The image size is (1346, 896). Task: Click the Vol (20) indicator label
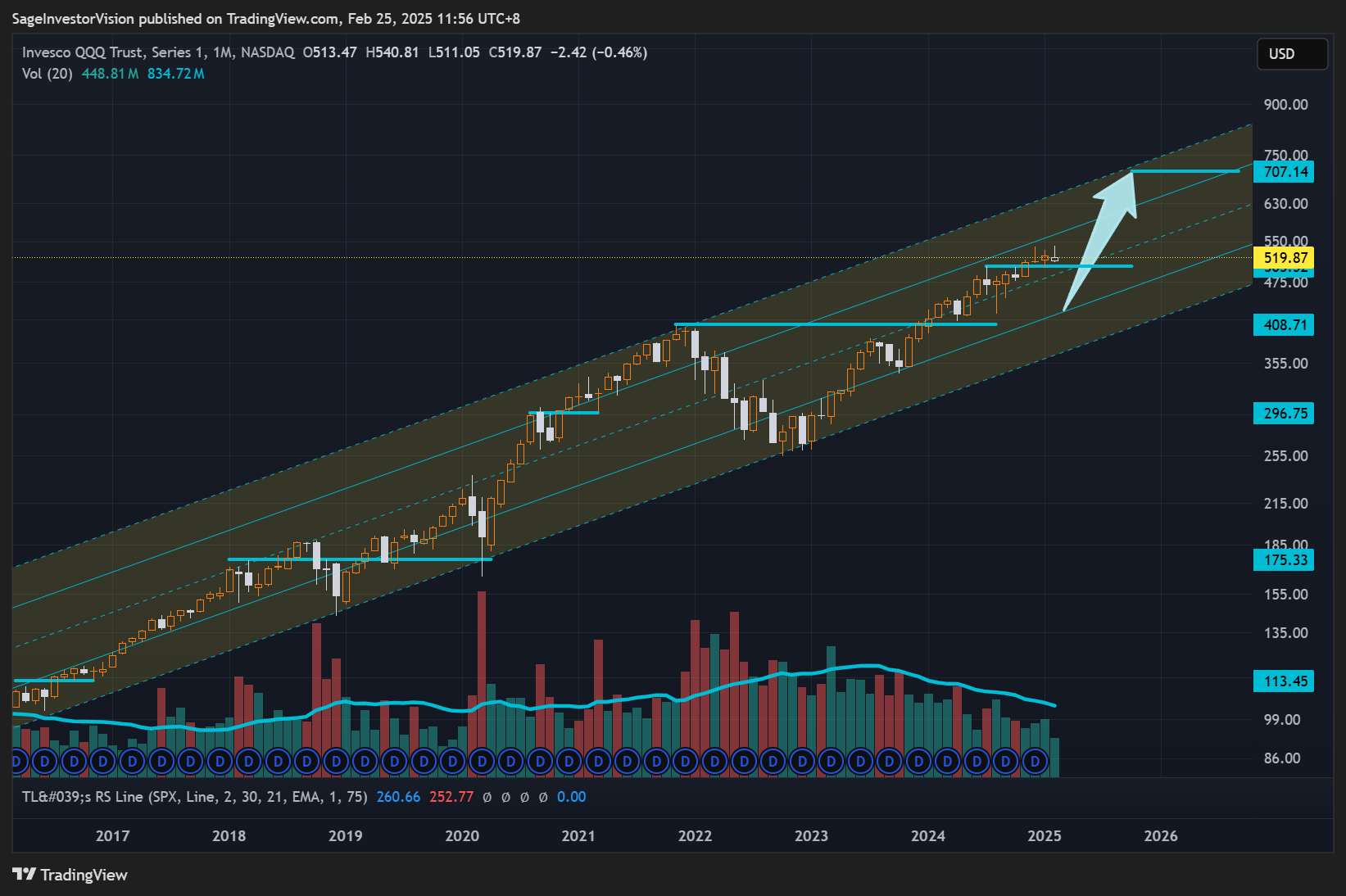(48, 74)
